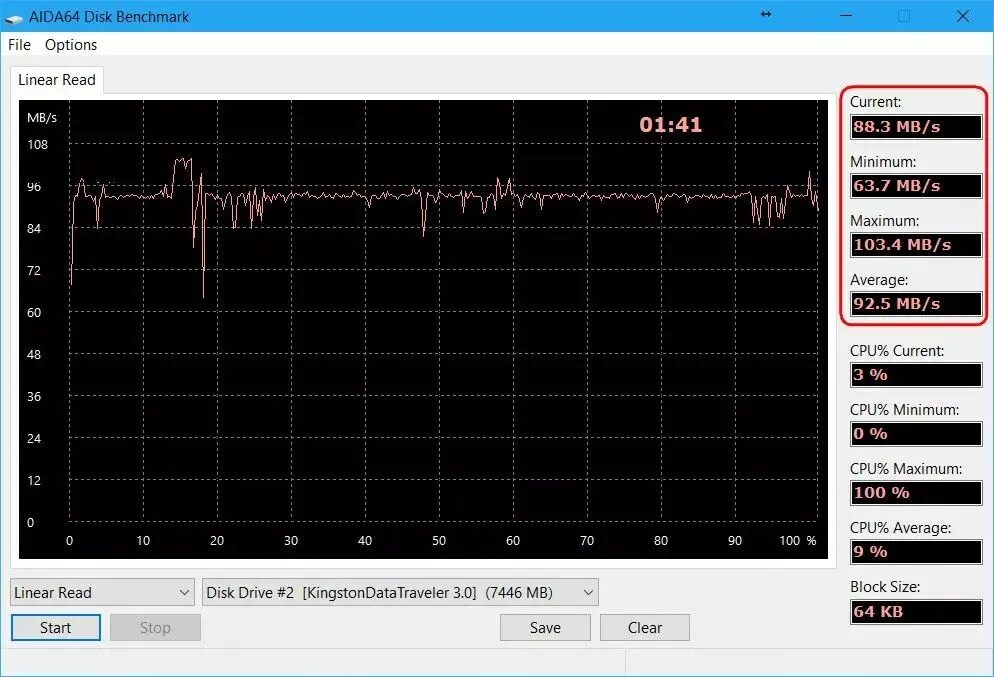The width and height of the screenshot is (994, 677).
Task: Maximize the AIDA64 Disk Benchmark window
Action: pyautogui.click(x=904, y=16)
